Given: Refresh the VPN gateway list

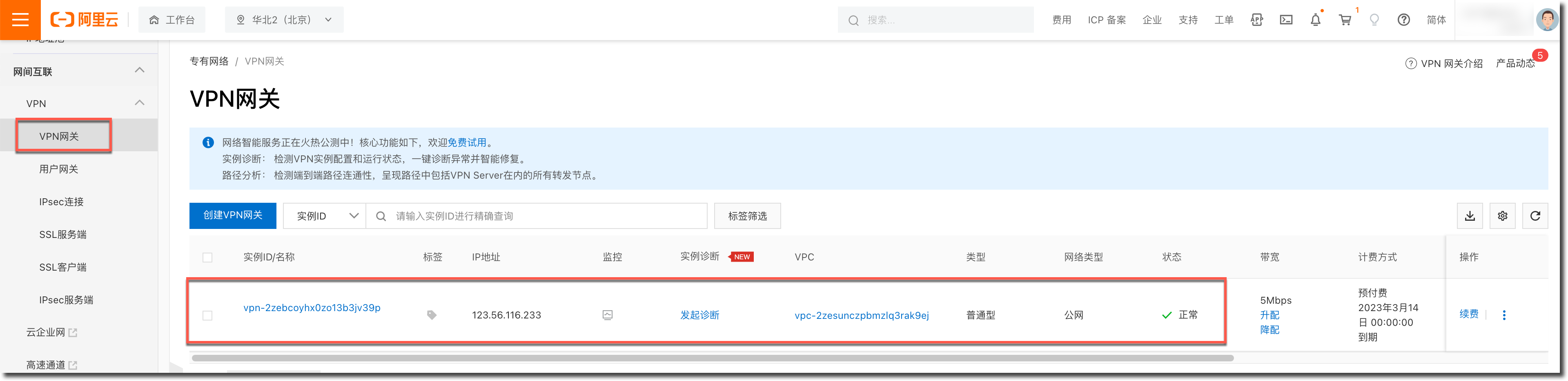Looking at the screenshot, I should 1535,216.
